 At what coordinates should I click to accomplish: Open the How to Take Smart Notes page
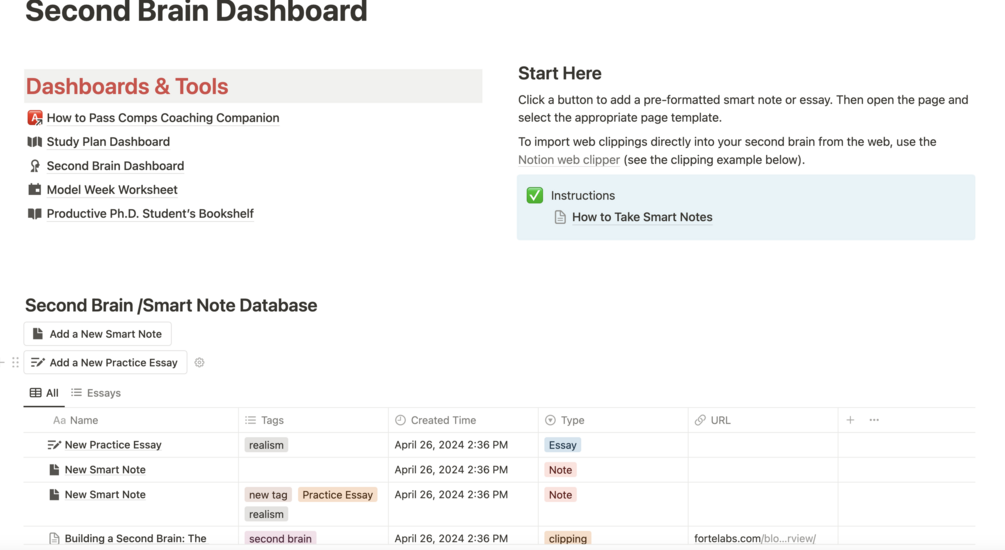click(x=641, y=217)
